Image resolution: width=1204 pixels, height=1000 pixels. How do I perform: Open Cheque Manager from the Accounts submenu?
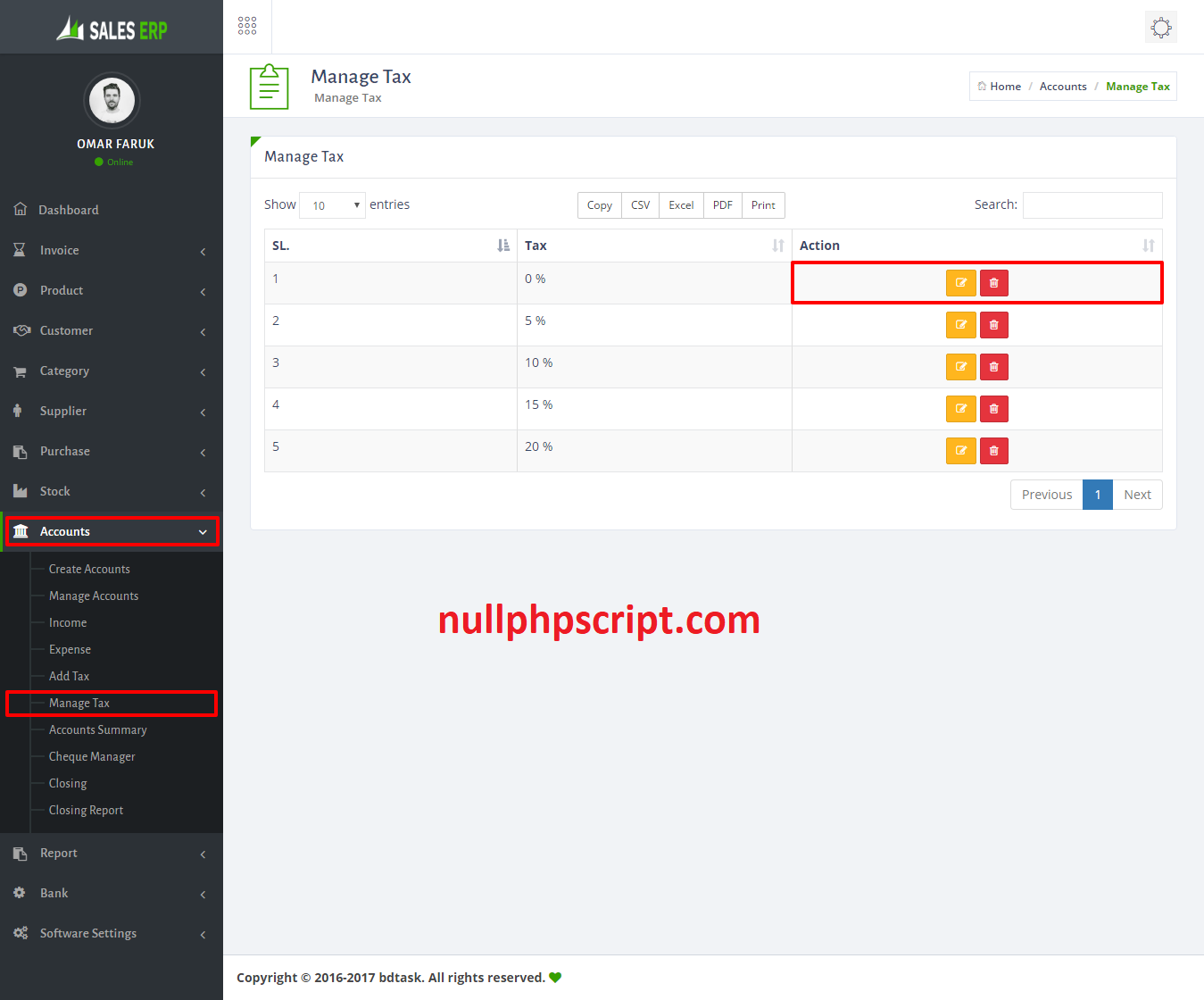pos(92,756)
